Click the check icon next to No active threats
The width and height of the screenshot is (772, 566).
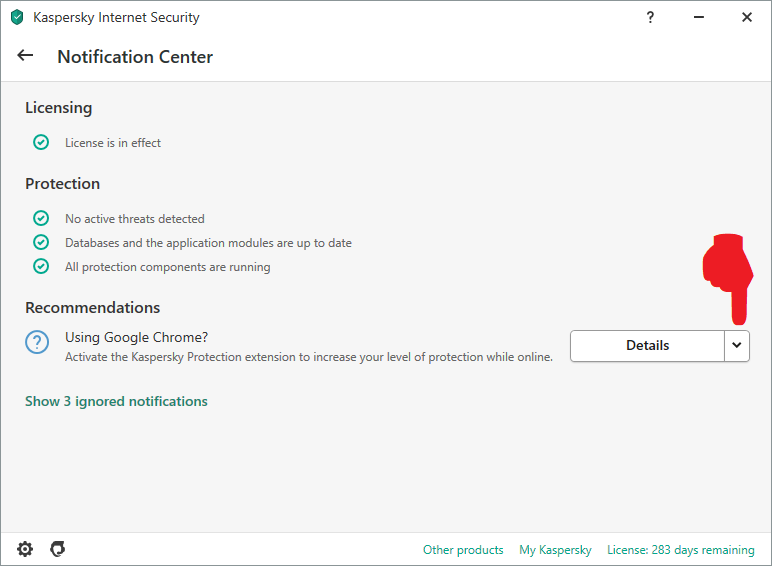pyautogui.click(x=41, y=218)
